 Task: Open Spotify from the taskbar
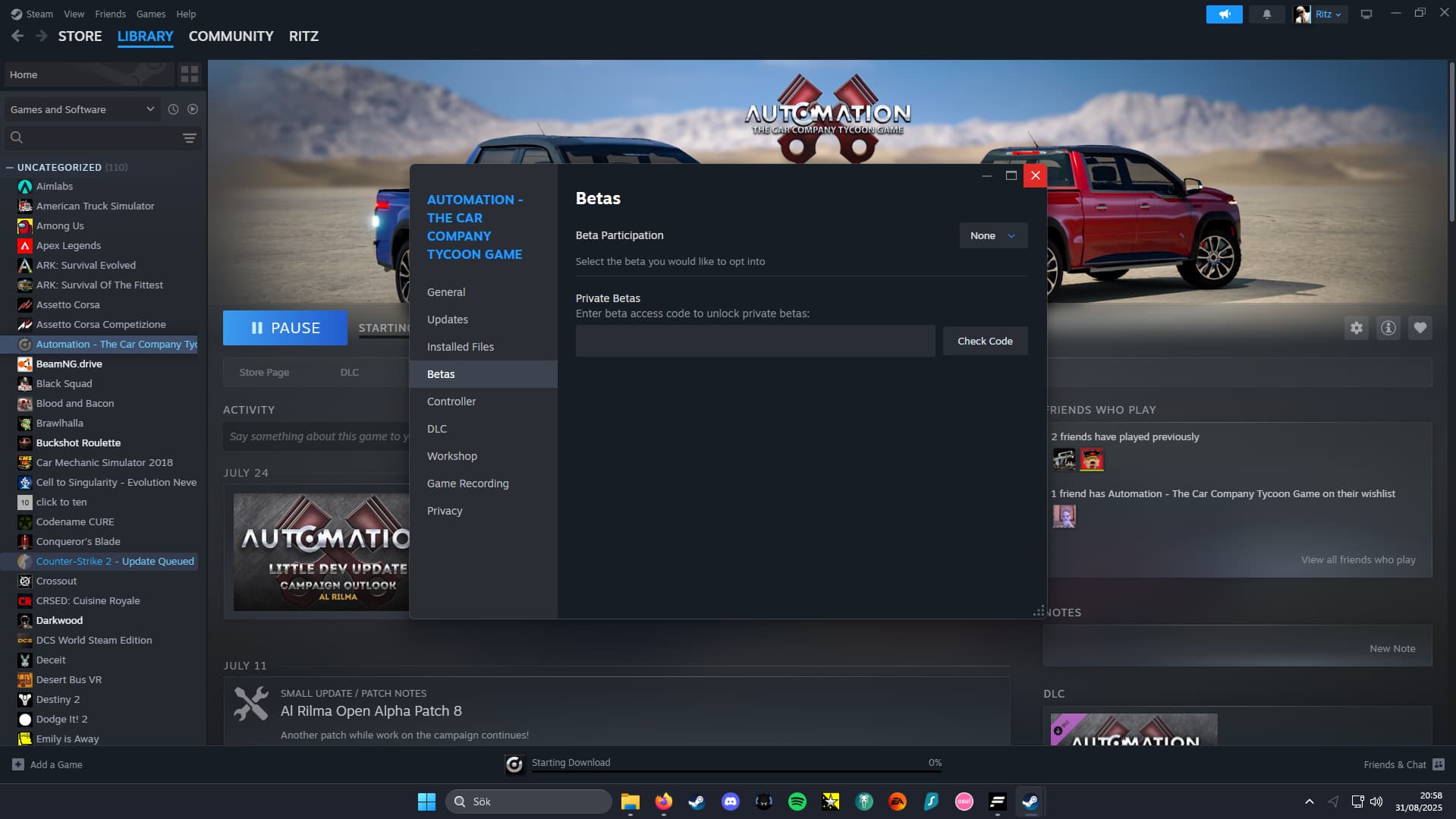coord(797,802)
